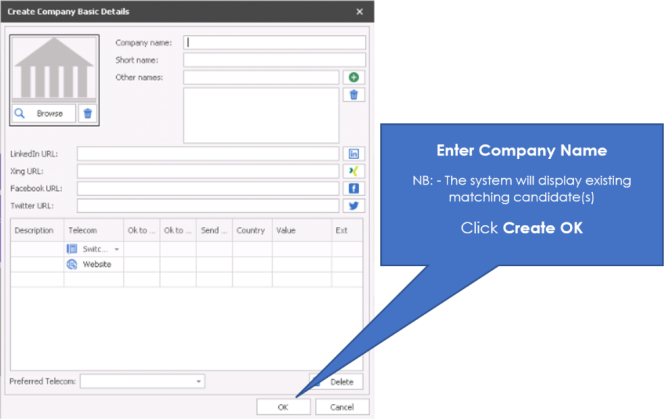Click the Facebook icon button
This screenshot has height=419, width=664.
353,188
